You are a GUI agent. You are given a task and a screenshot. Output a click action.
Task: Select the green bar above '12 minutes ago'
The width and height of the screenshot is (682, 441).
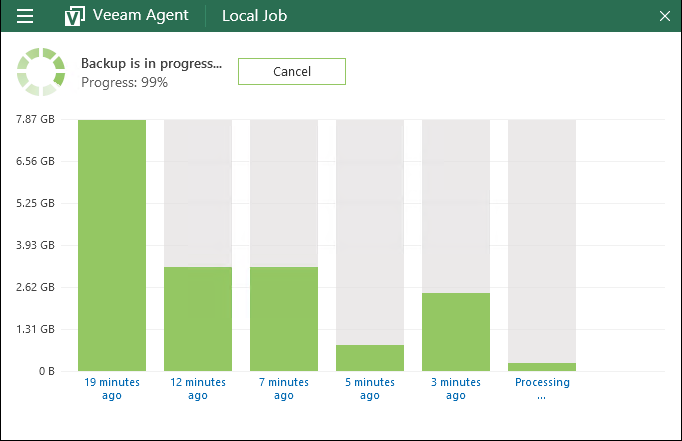coord(198,318)
